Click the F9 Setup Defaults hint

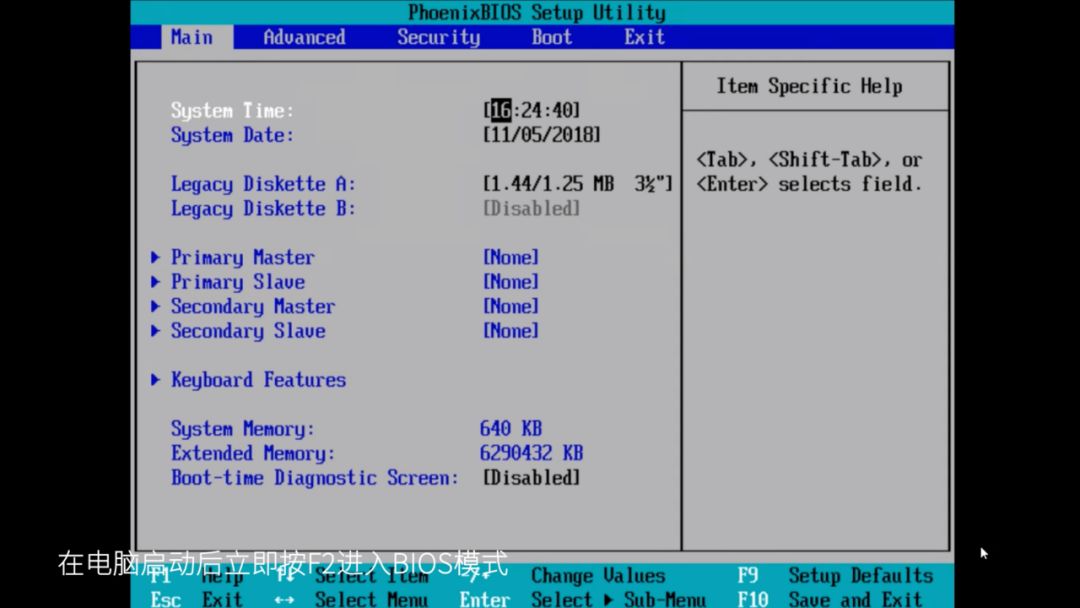(x=835, y=576)
